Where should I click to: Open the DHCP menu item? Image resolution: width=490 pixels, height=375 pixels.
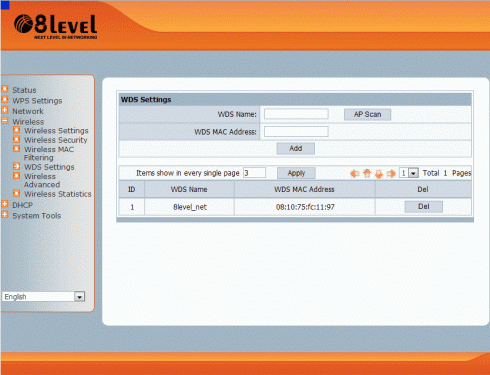coord(22,205)
